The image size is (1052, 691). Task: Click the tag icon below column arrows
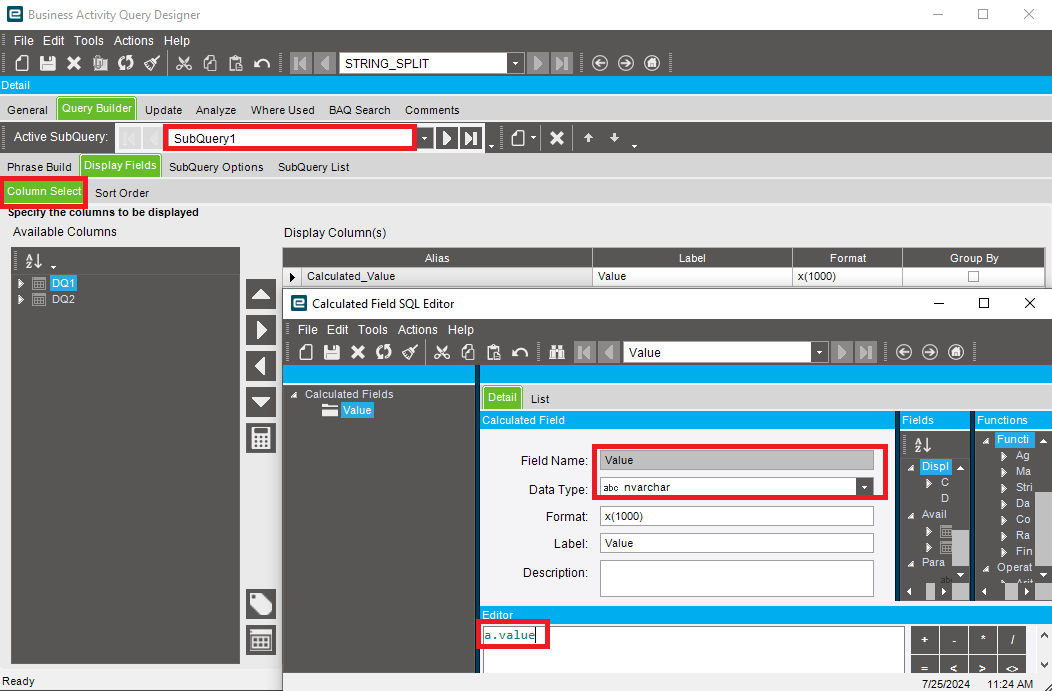point(261,604)
